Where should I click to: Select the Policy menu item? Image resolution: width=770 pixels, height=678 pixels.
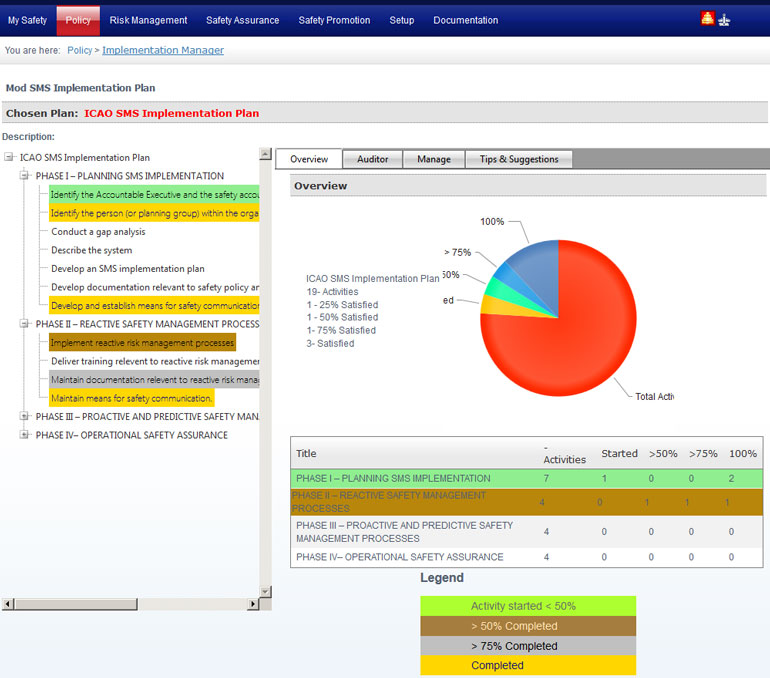[x=78, y=20]
